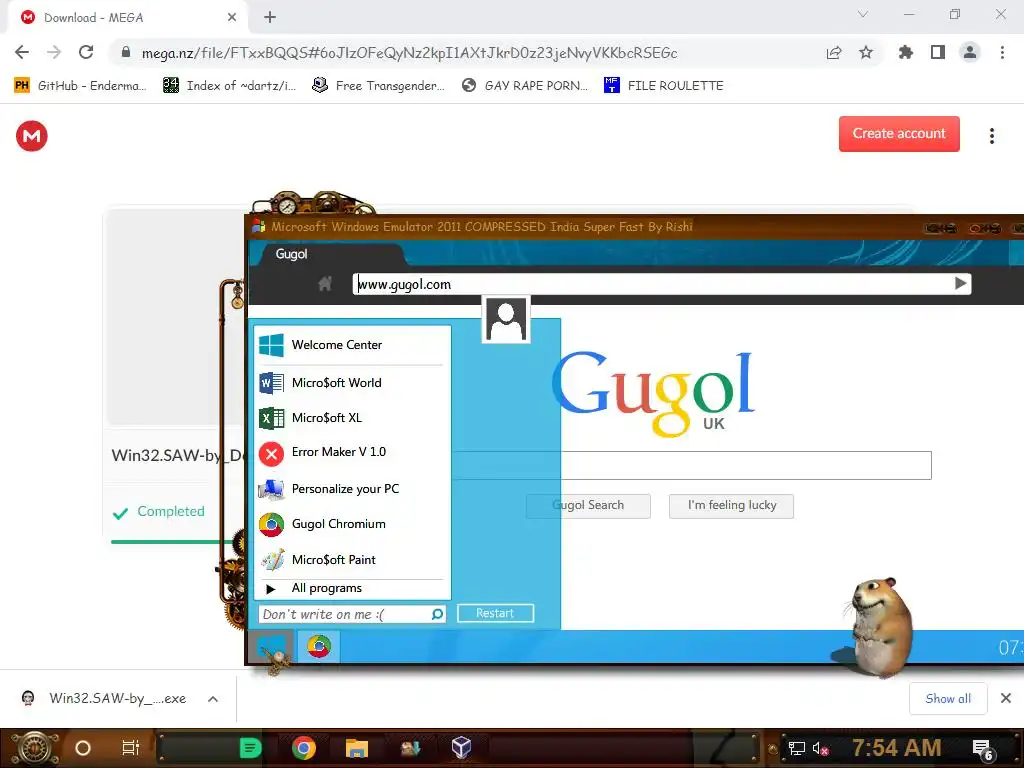
Task: Click the Gugol home icon
Action: (x=325, y=284)
